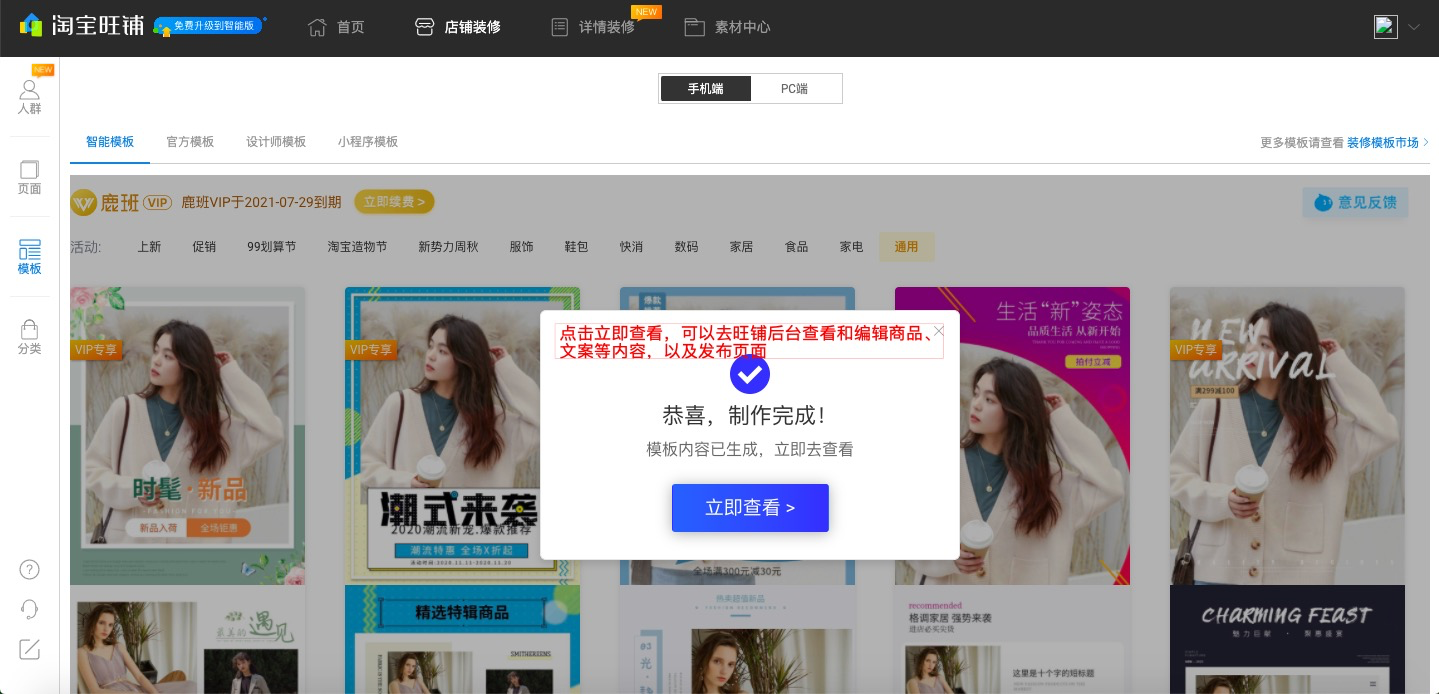Filter templates by 淘宝造物节
The image size is (1439, 694).
tap(357, 246)
